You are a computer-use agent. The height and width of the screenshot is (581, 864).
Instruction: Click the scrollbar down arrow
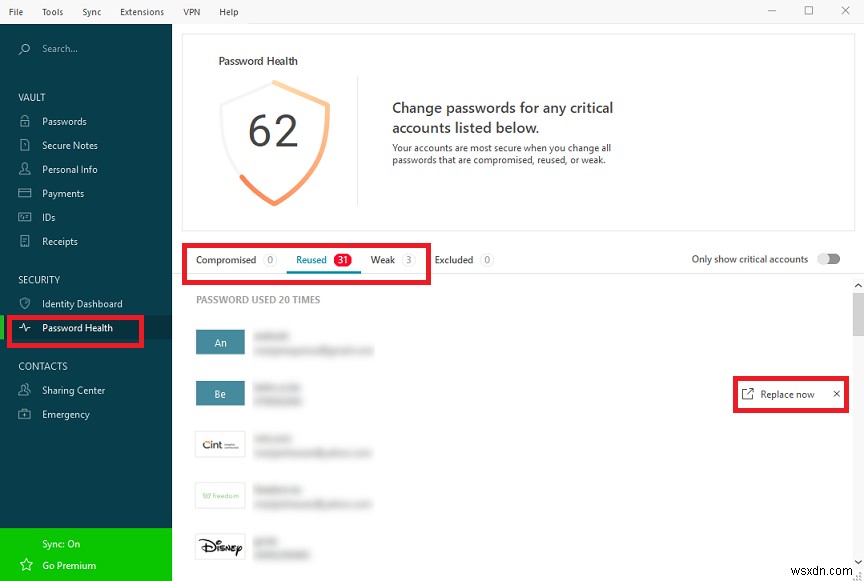pos(858,562)
